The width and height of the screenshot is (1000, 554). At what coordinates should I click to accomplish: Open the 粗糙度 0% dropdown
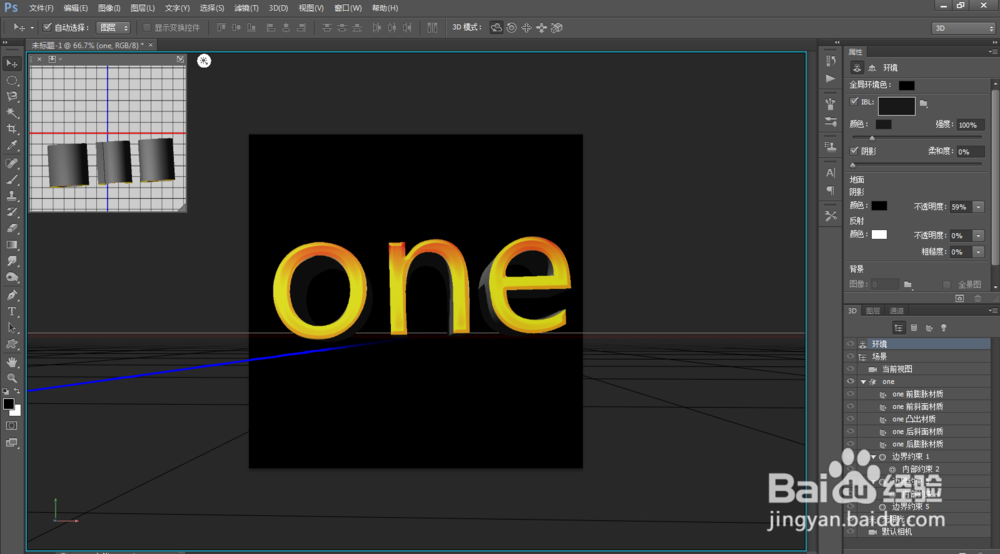tap(978, 252)
